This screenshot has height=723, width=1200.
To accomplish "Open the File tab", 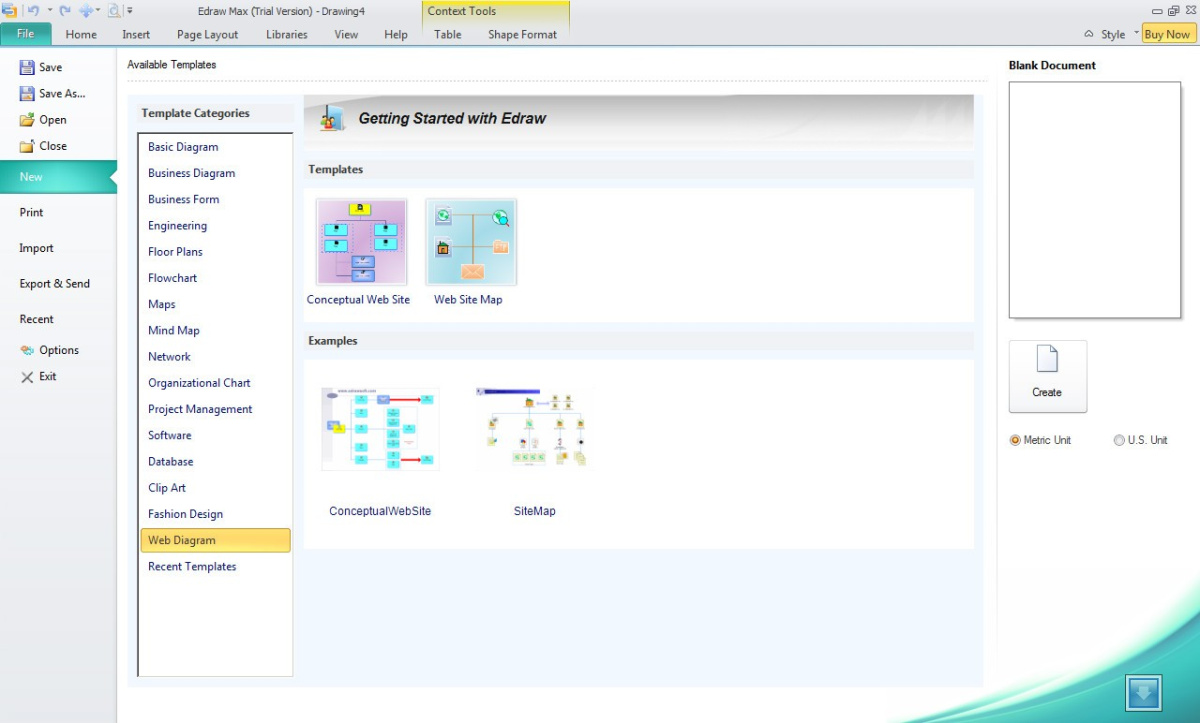I will (x=26, y=34).
